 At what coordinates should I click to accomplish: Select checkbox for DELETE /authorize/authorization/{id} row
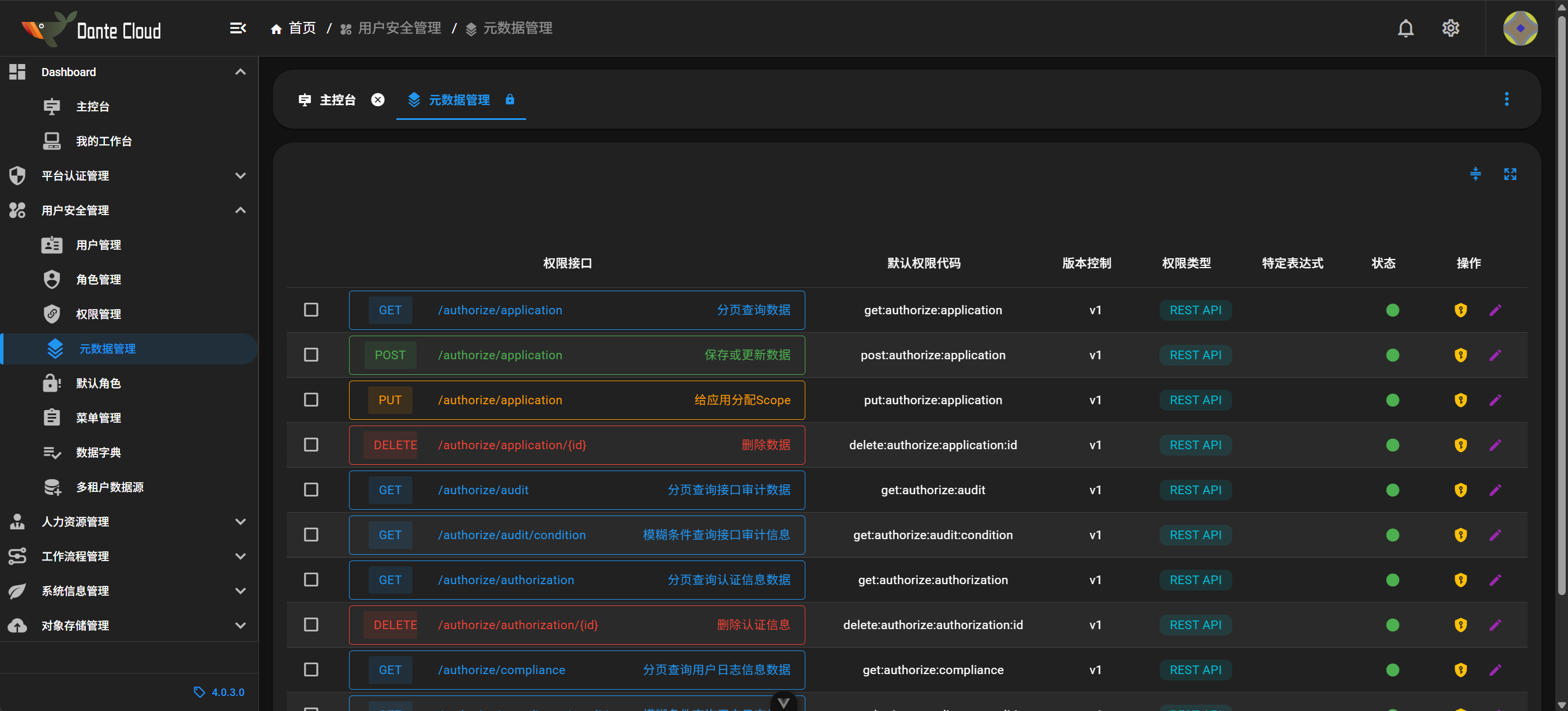point(311,625)
